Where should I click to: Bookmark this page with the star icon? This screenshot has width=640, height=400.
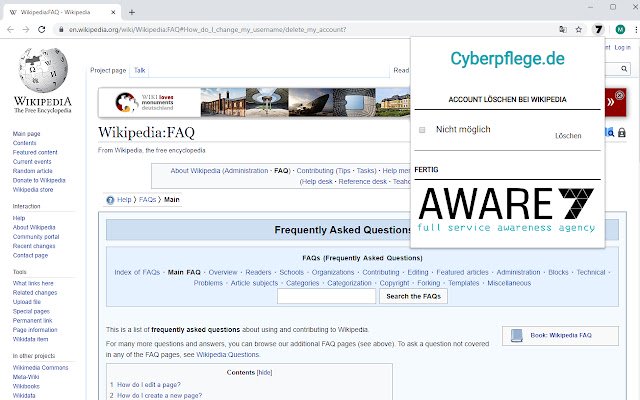coord(578,29)
